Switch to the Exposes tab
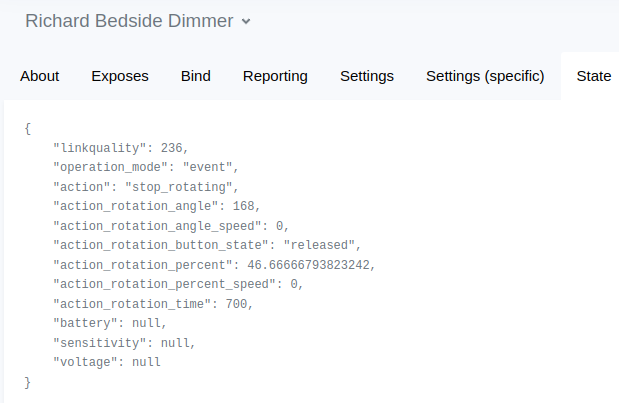 (120, 76)
